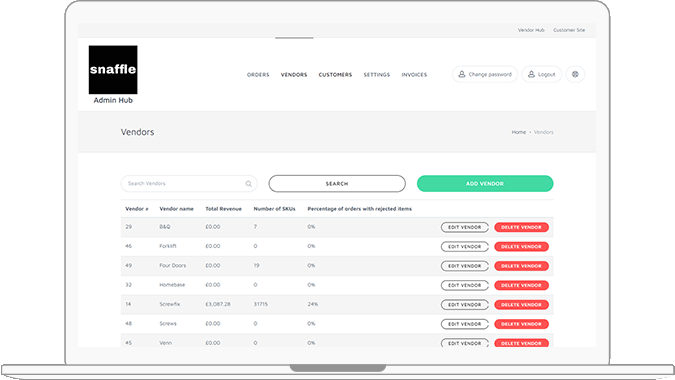Go to the Customers menu item
675x380 pixels.
pos(335,75)
